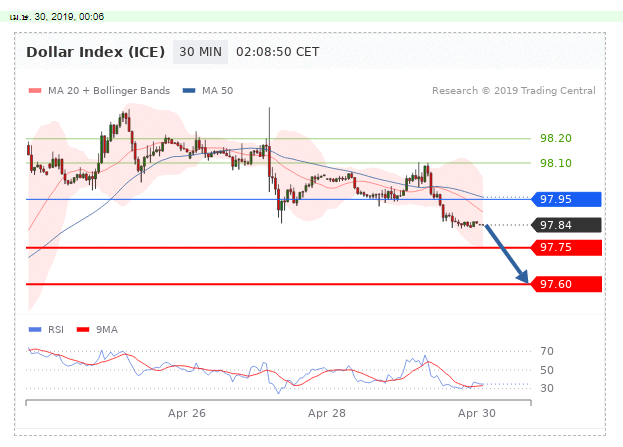The image size is (623, 447).
Task: Click the Research © 2019 Trading Central credit
Action: click(x=514, y=91)
